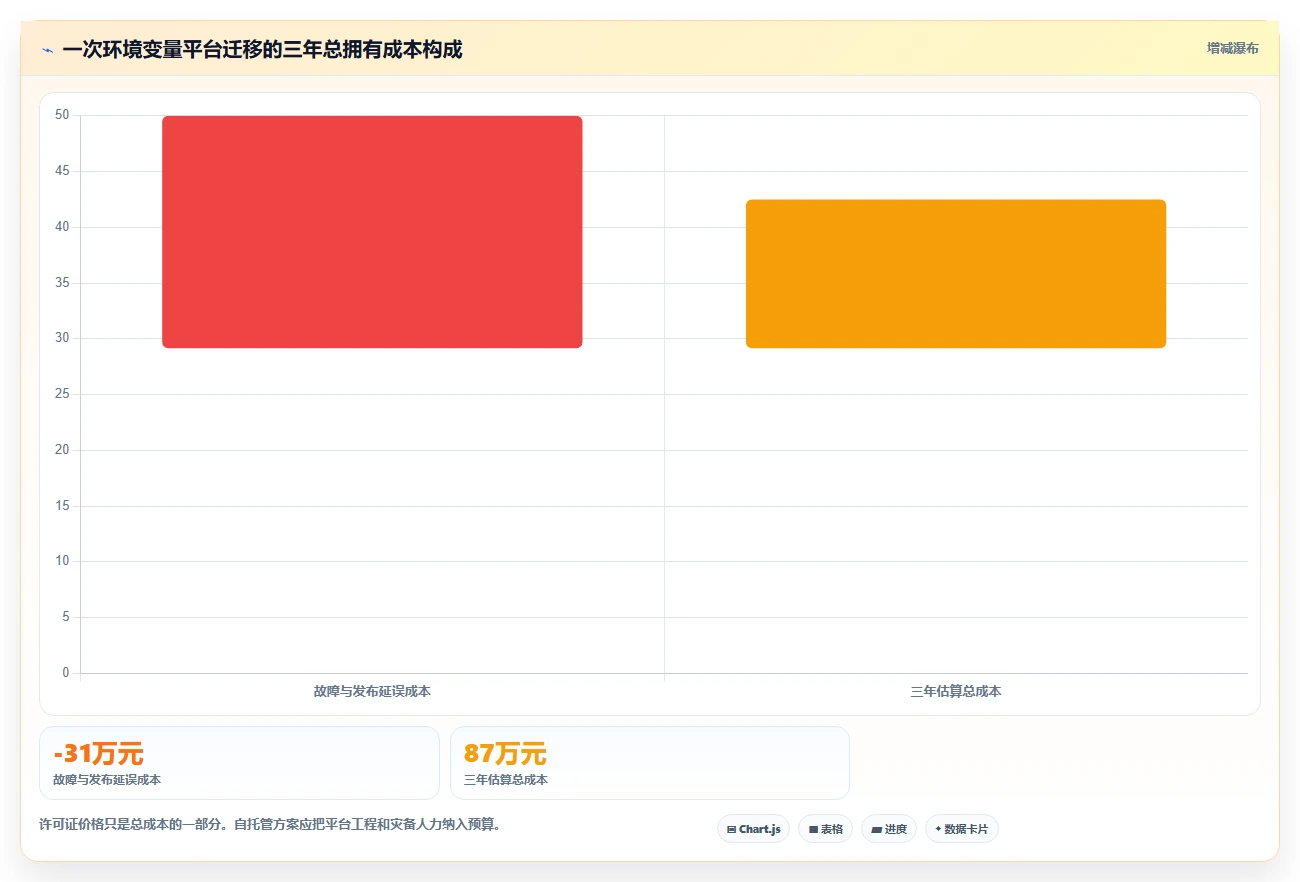This screenshot has width=1300, height=882.
Task: Click the footnote text about 许可证价格
Action: (269, 825)
